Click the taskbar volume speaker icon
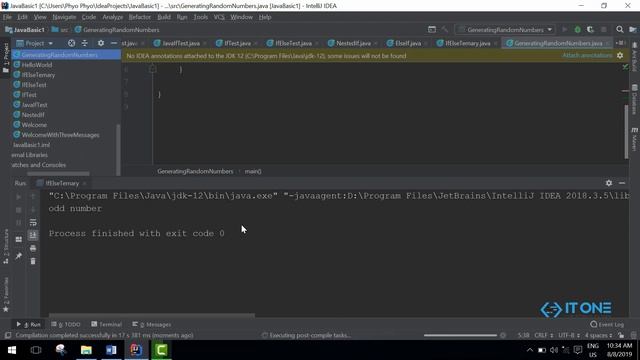Image resolution: width=640 pixels, height=360 pixels. click(x=553, y=350)
